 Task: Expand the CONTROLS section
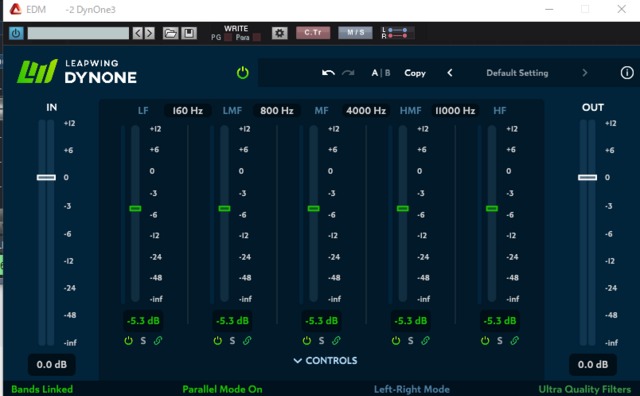tap(325, 360)
